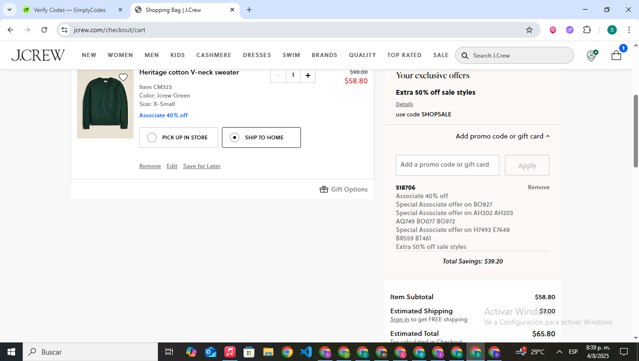
Task: Click Save for Later link
Action: (202, 166)
